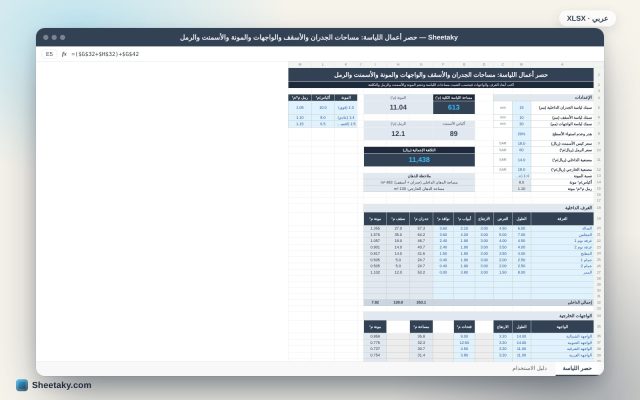Click the عربي - XLSX badge
The image size is (640, 400).
(587, 19)
